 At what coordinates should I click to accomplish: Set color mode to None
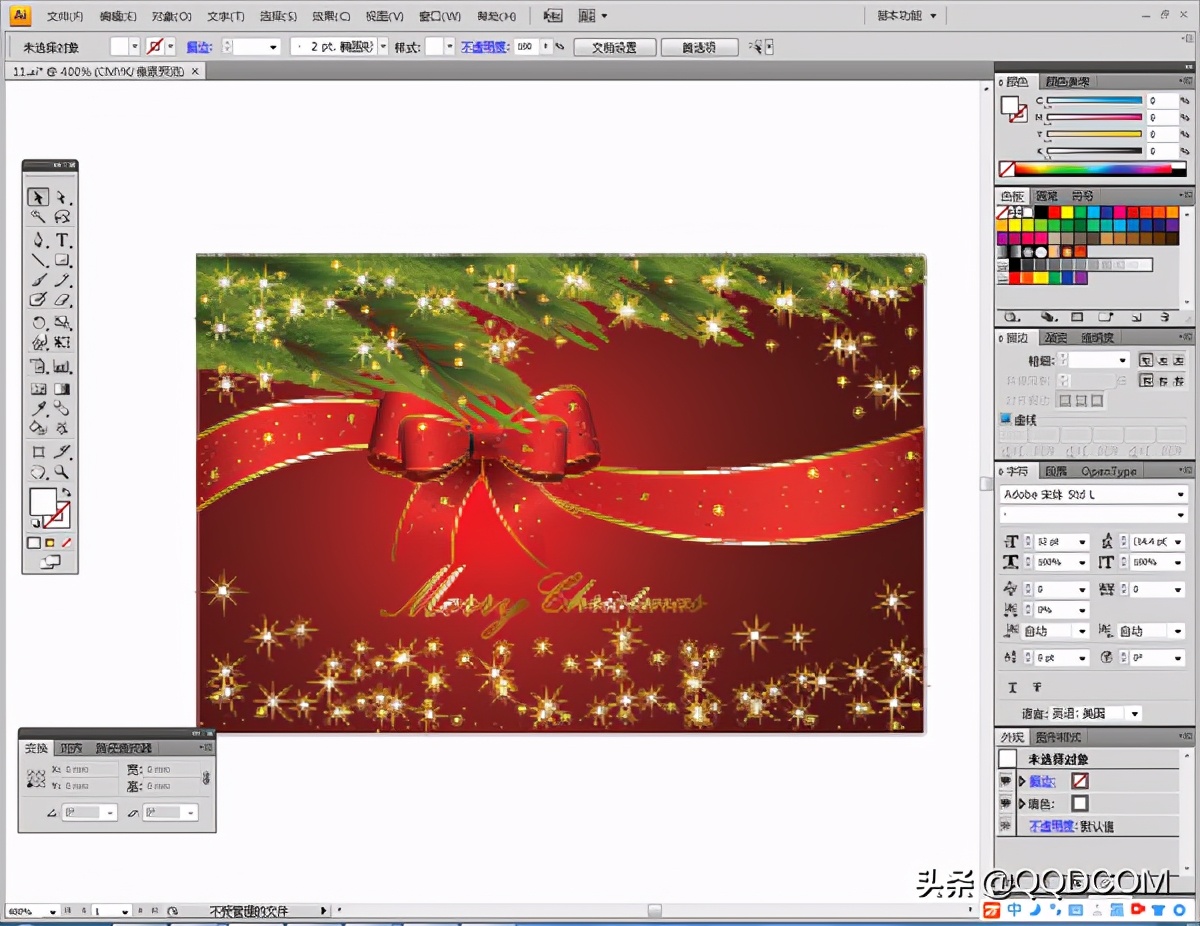67,543
